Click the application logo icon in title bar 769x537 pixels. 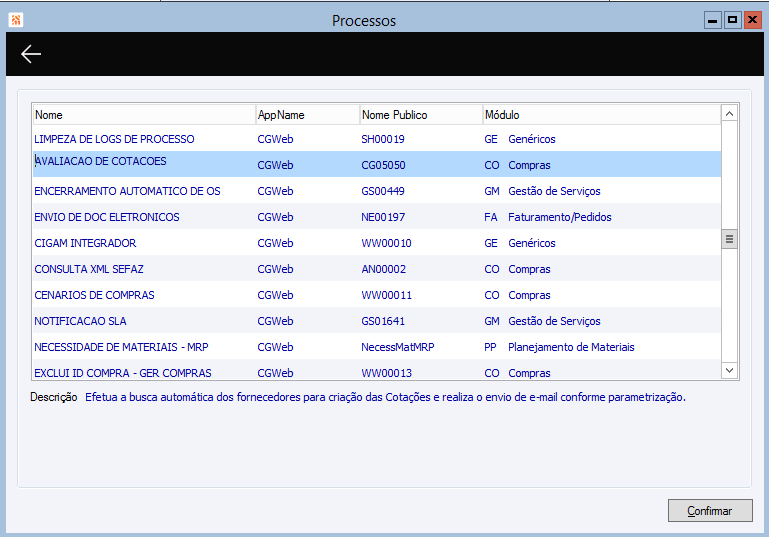(16, 20)
